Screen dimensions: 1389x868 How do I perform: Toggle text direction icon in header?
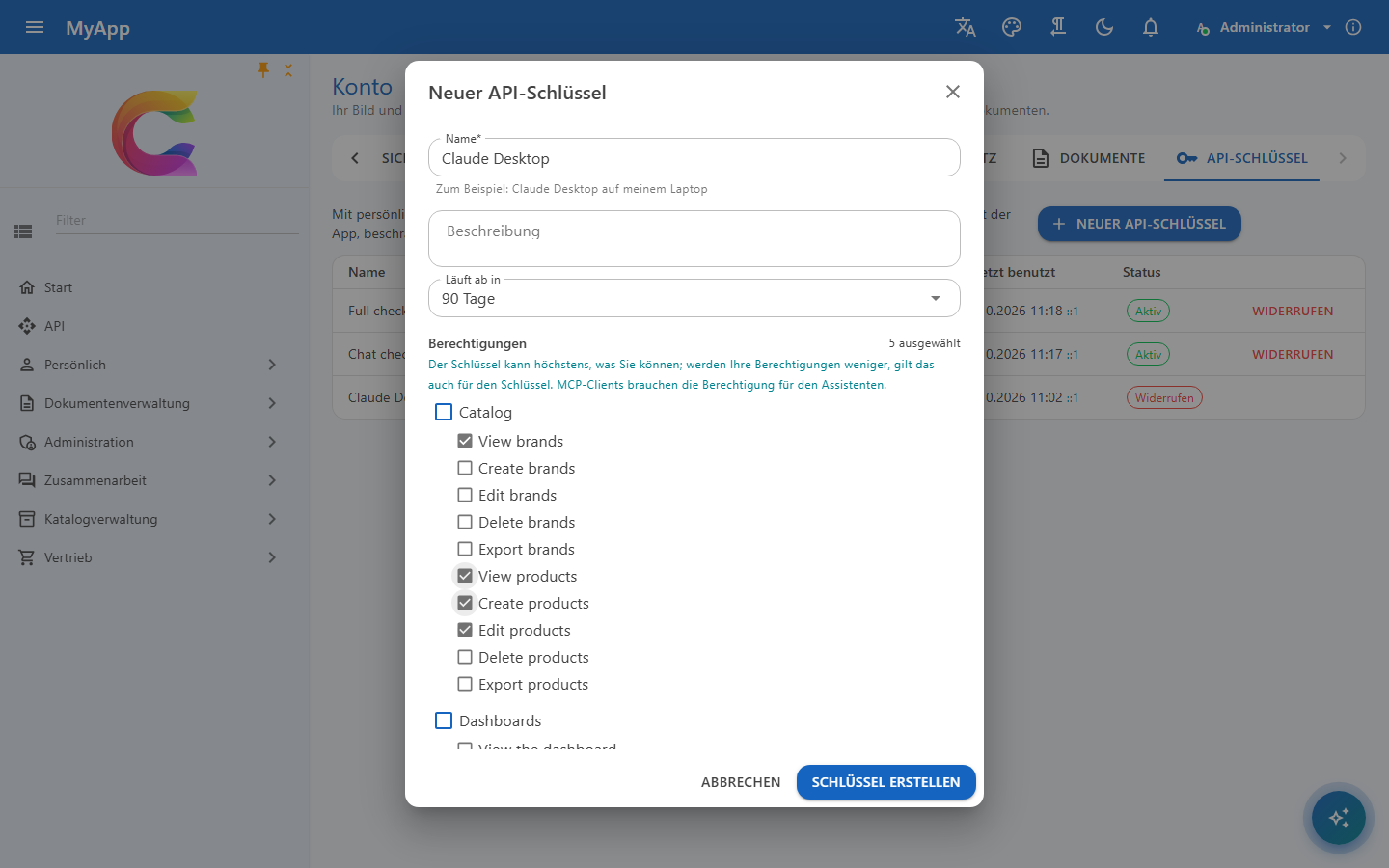[x=1058, y=27]
